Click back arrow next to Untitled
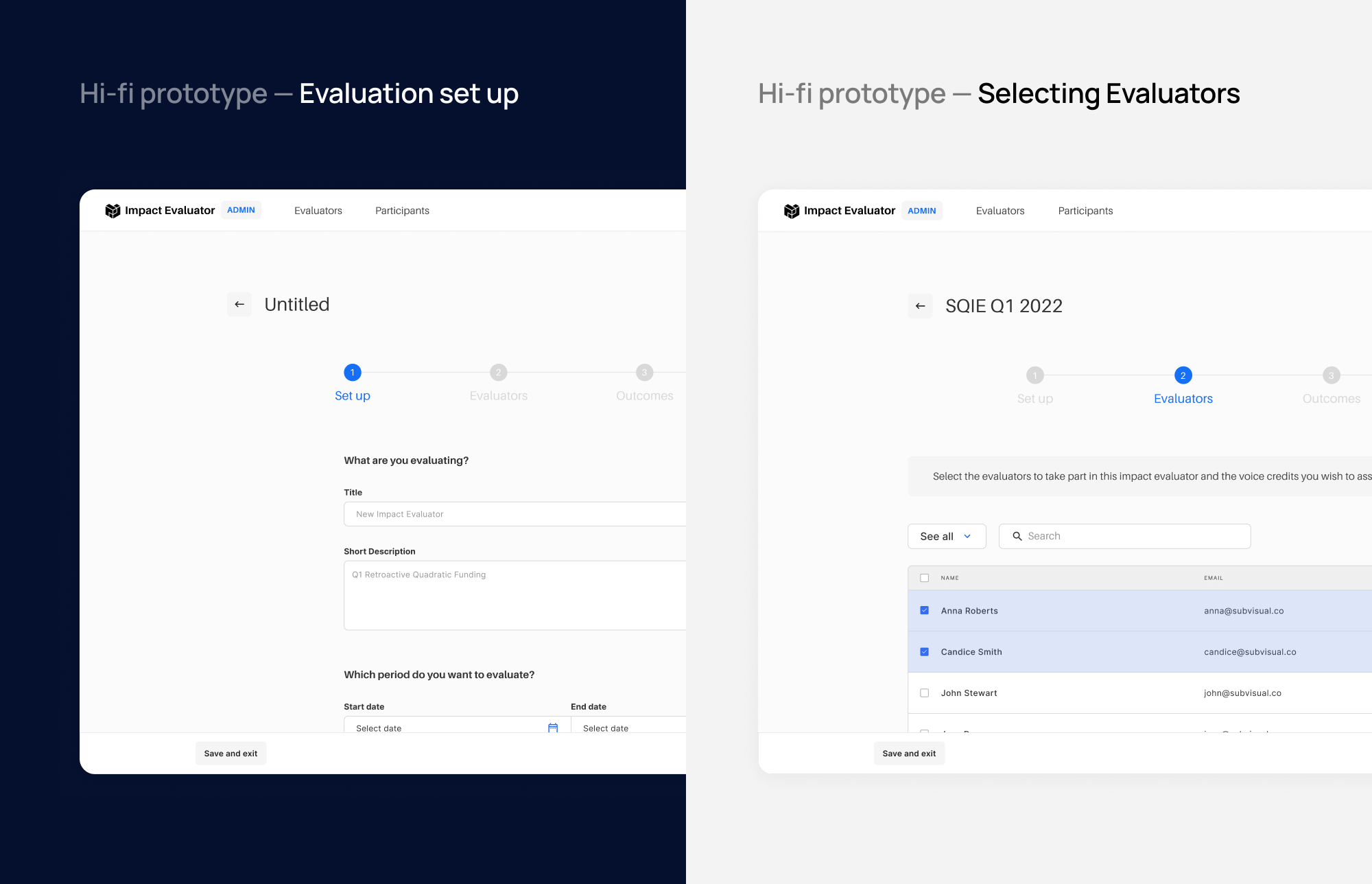 pos(239,304)
